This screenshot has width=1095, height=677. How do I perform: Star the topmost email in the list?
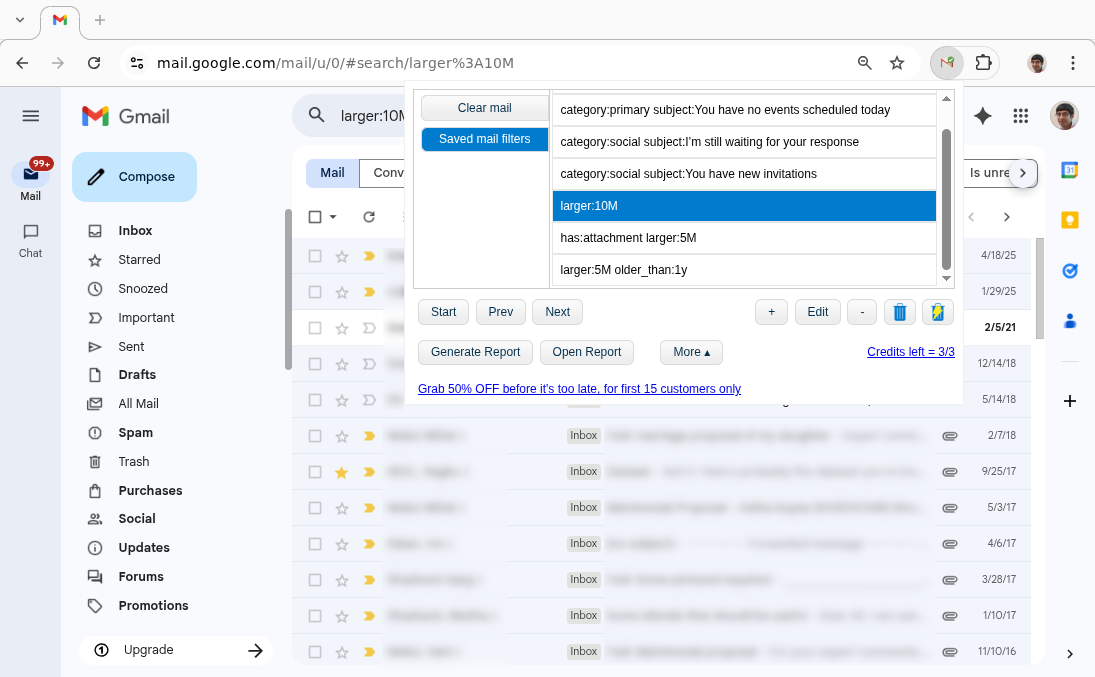pyautogui.click(x=341, y=255)
